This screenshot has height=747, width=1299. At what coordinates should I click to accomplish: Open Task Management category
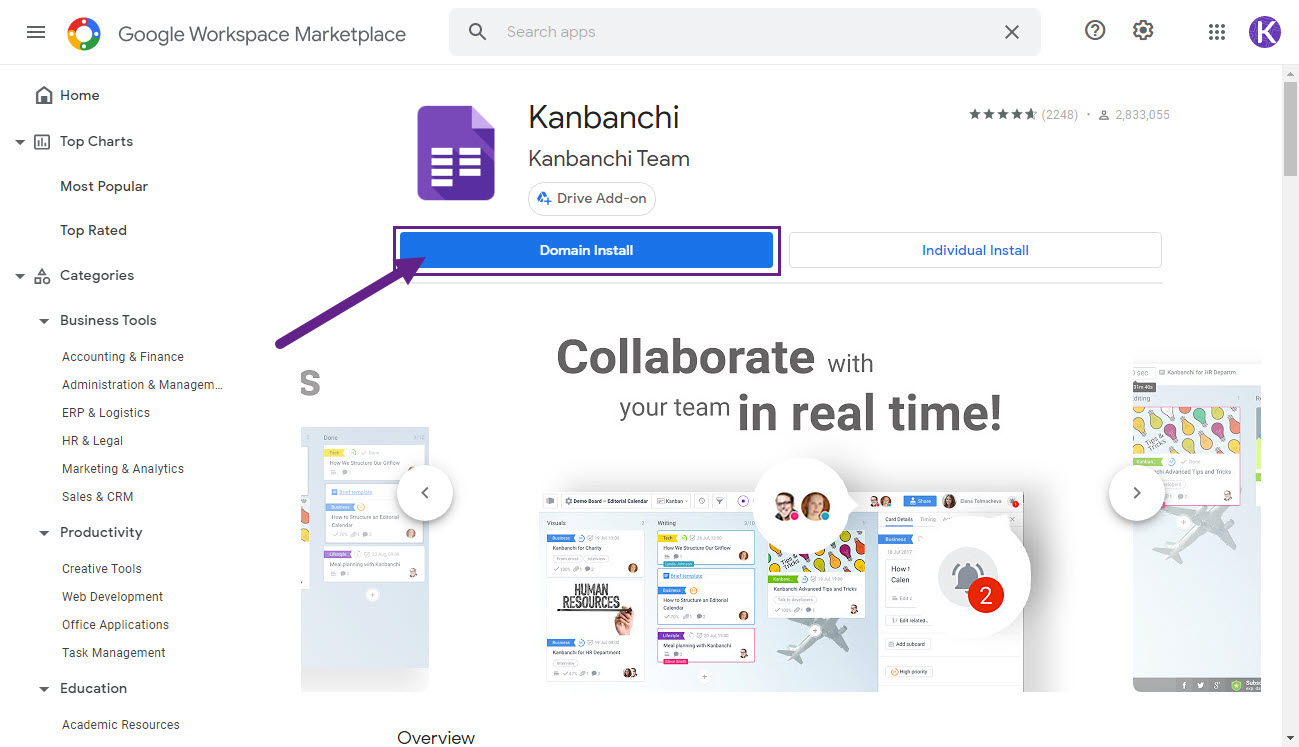[x=114, y=652]
